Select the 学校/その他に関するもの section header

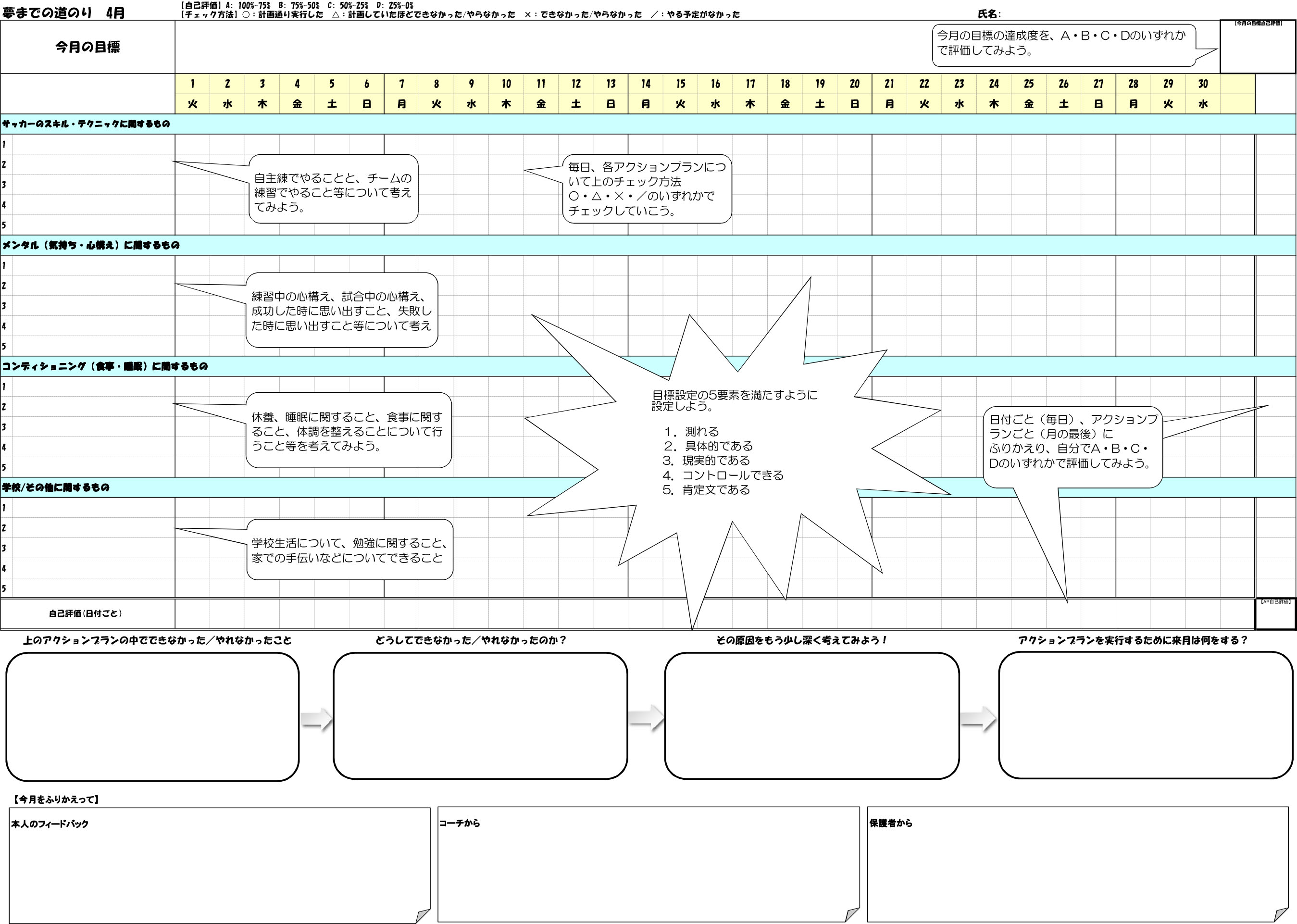pos(57,487)
